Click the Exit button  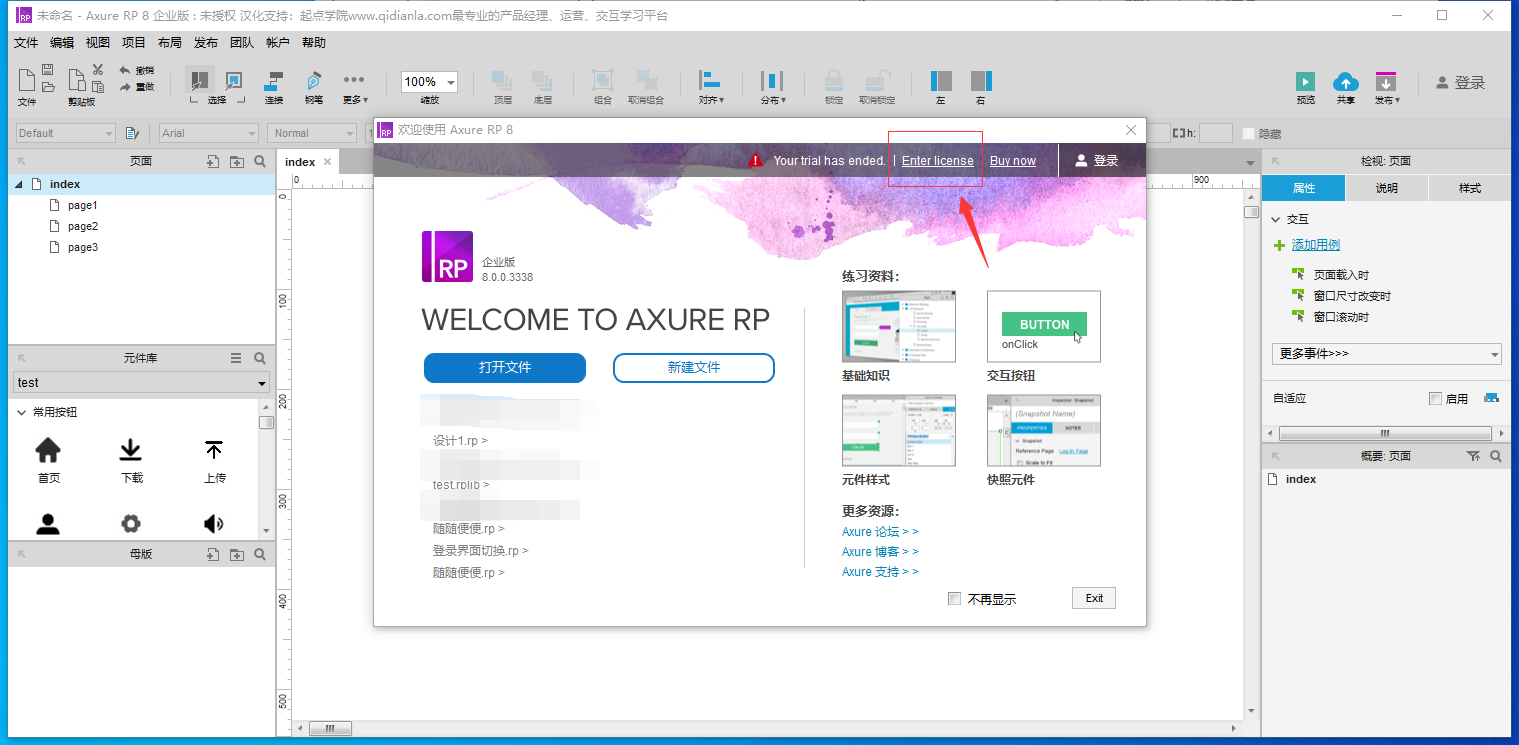[x=1094, y=598]
